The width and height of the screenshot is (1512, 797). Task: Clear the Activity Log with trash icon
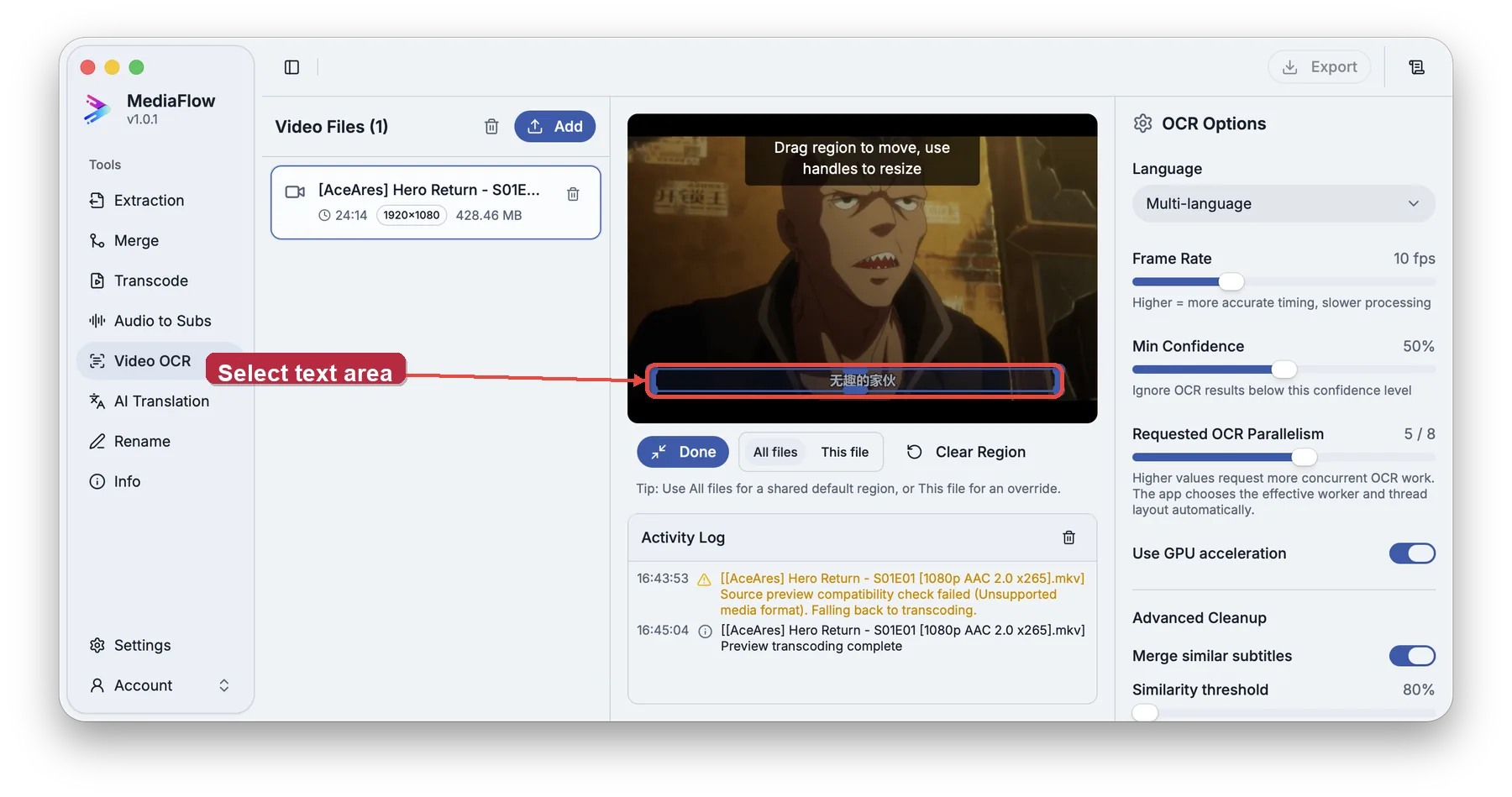click(1068, 537)
